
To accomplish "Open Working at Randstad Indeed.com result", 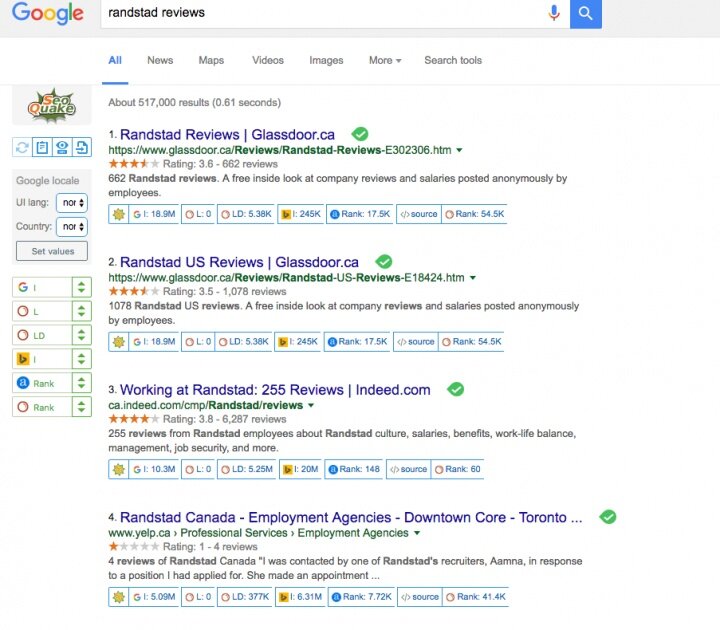I will click(x=275, y=390).
